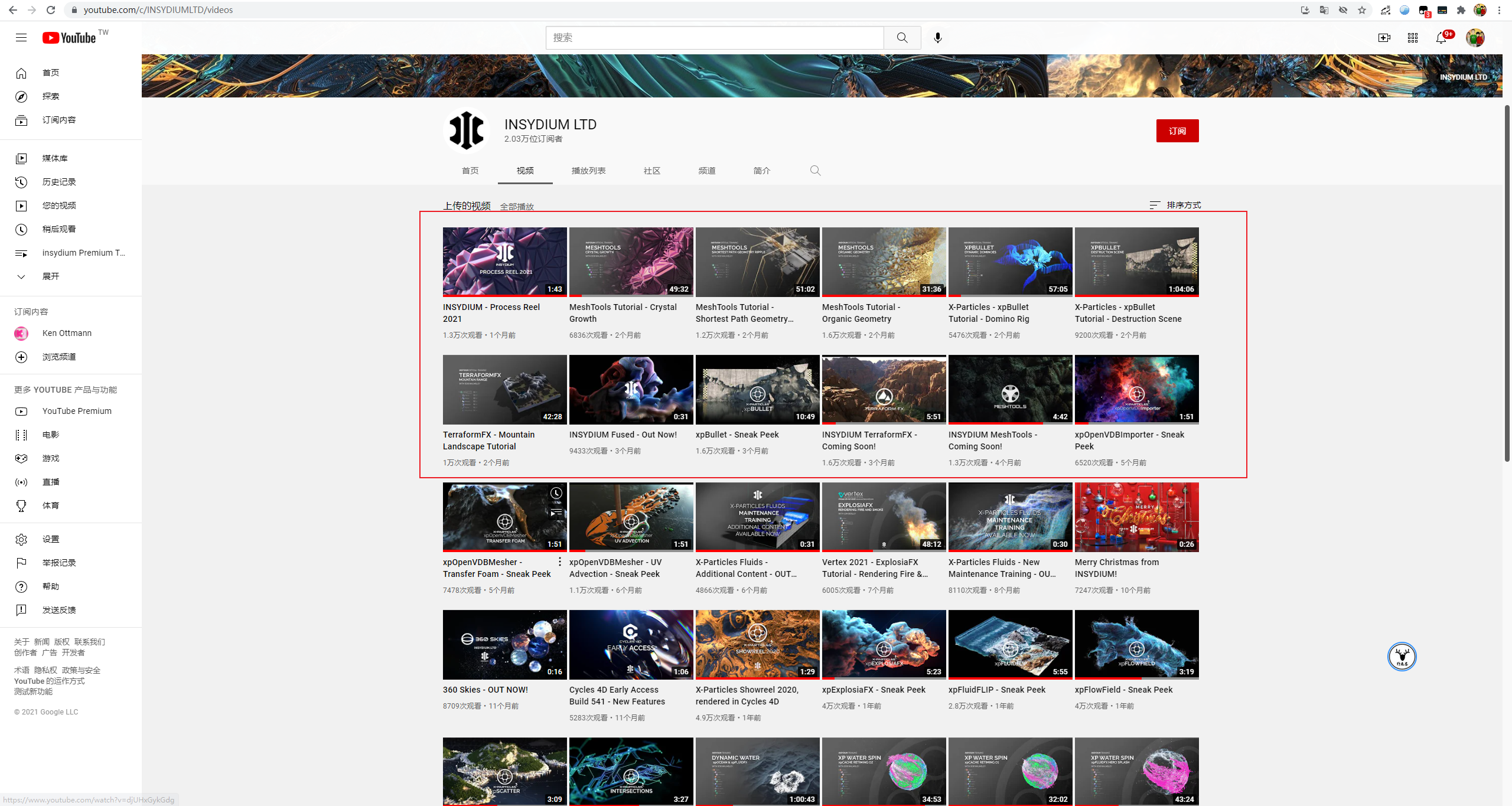The width and height of the screenshot is (1512, 806).
Task: Expand the sidebar 展开 section
Action: [50, 276]
